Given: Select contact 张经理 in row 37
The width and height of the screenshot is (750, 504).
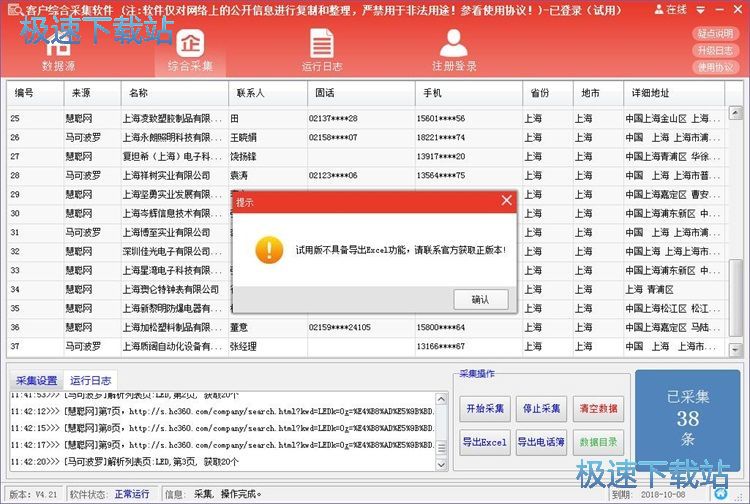Looking at the screenshot, I should click(x=243, y=346).
